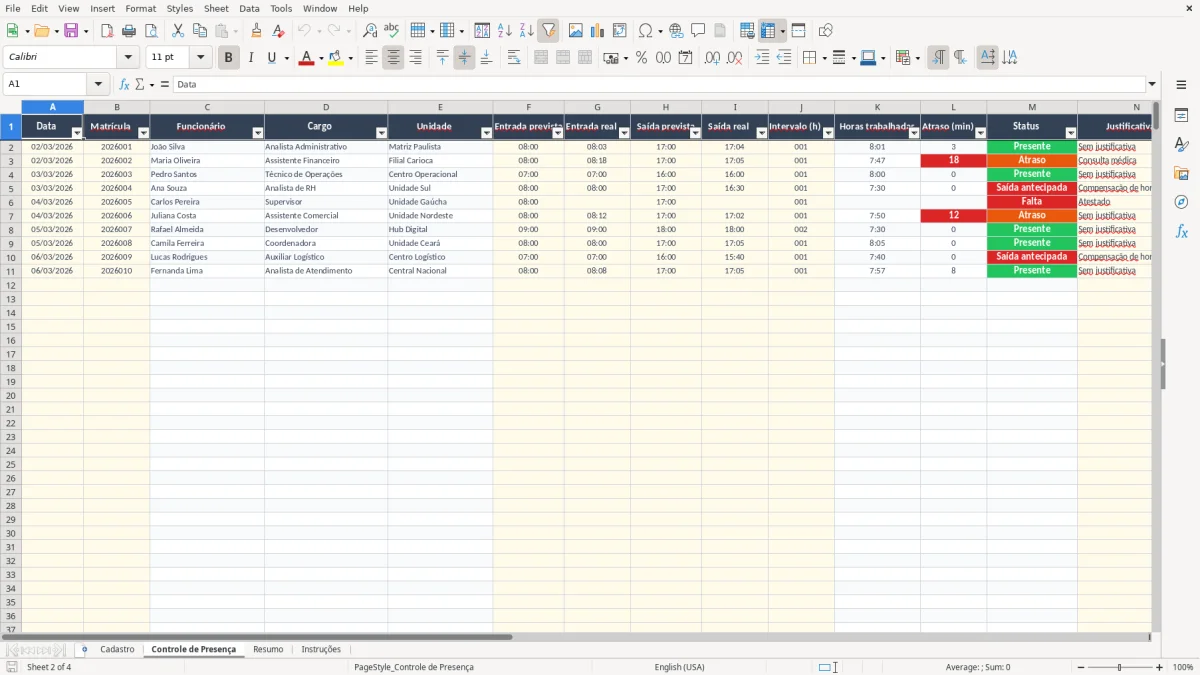Click the 100% zoom level
The width and height of the screenshot is (1200, 675).
(1183, 667)
